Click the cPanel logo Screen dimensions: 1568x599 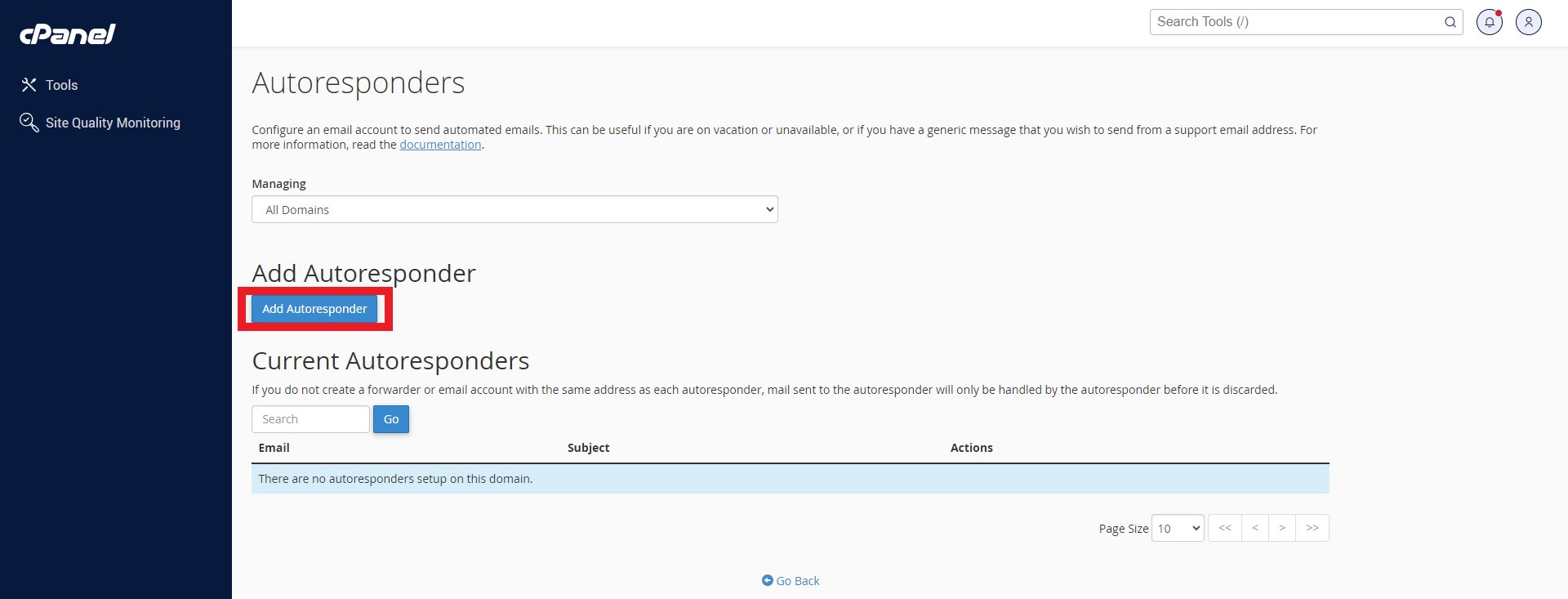68,34
